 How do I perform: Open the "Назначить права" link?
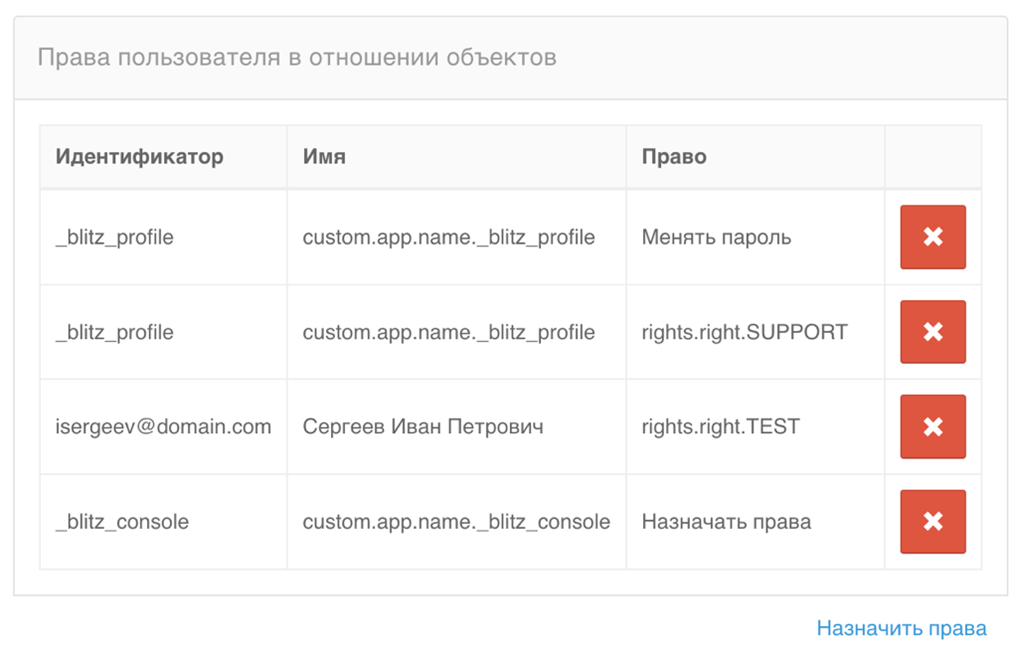coord(901,628)
